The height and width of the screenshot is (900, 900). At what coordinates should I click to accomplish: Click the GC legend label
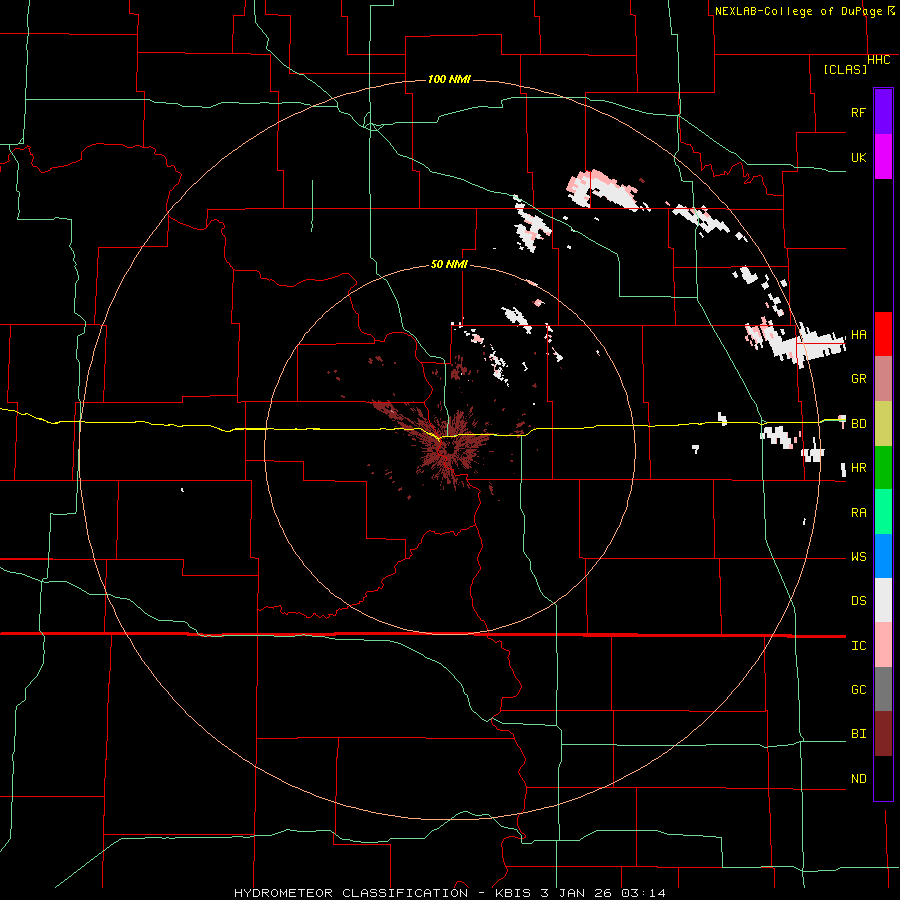[858, 690]
